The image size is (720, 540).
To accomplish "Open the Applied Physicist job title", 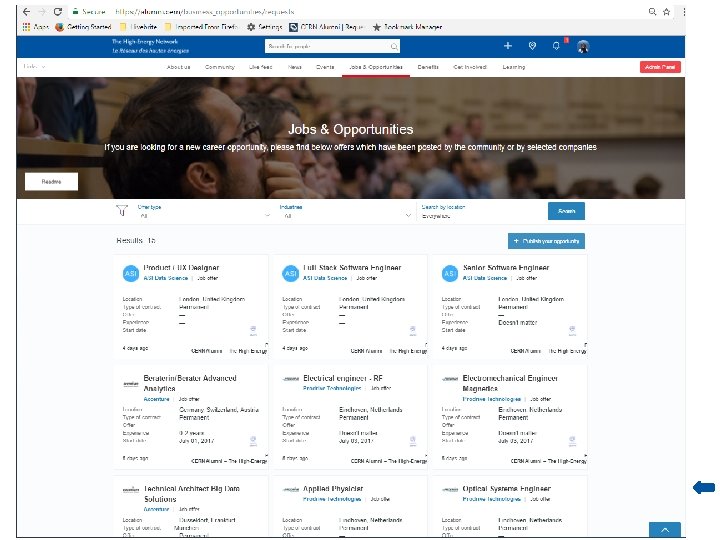I will [x=333, y=489].
